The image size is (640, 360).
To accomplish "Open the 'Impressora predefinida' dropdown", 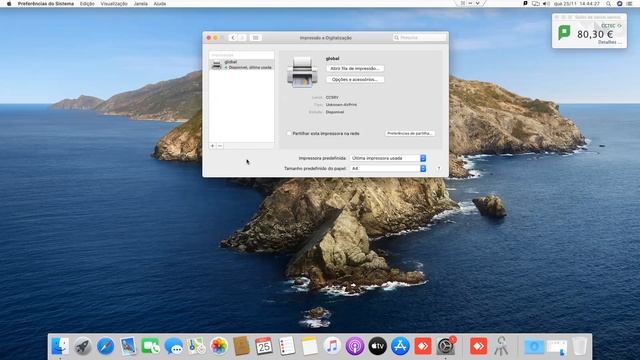I will (x=388, y=158).
